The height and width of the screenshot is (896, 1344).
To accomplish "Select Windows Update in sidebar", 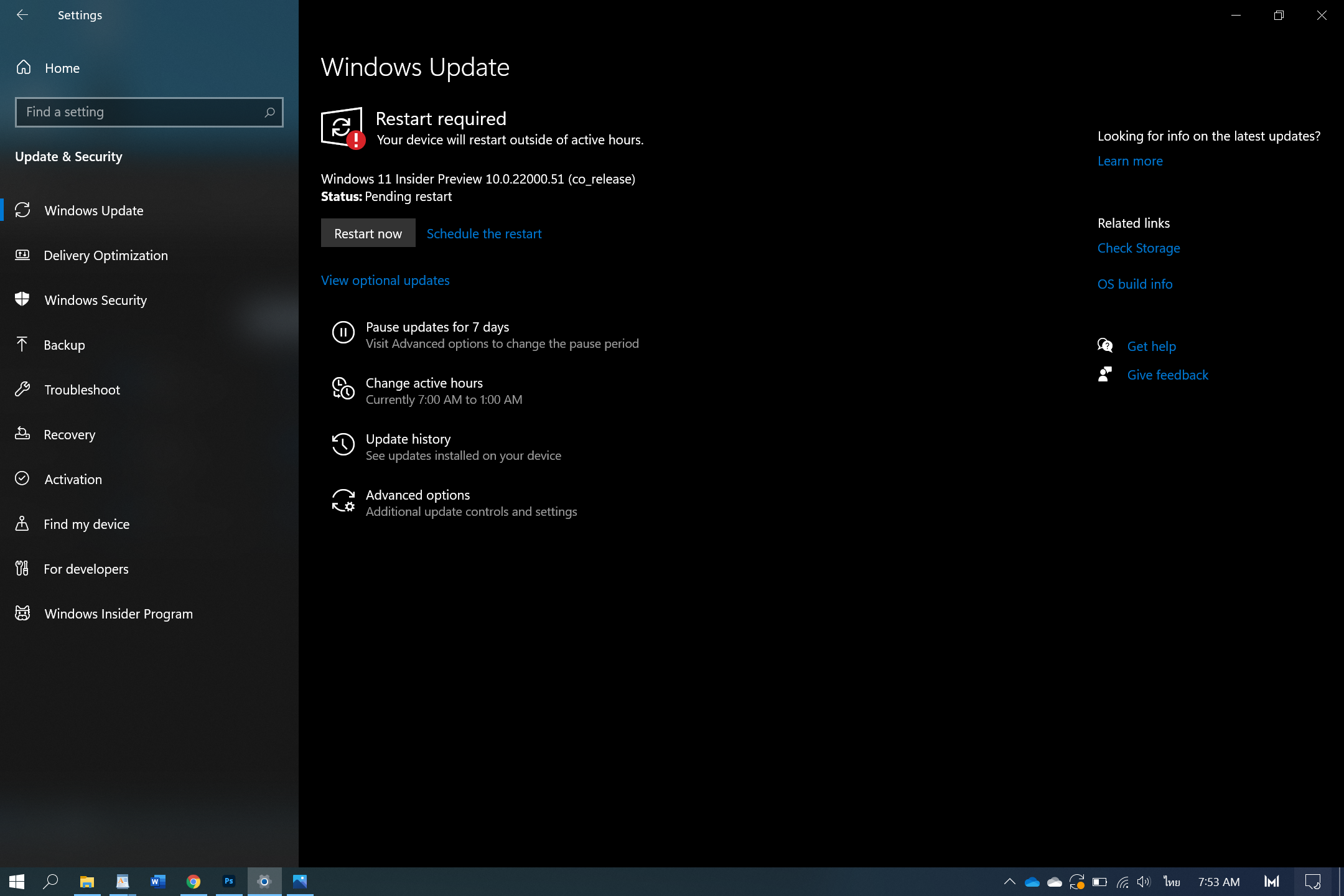I will point(149,210).
